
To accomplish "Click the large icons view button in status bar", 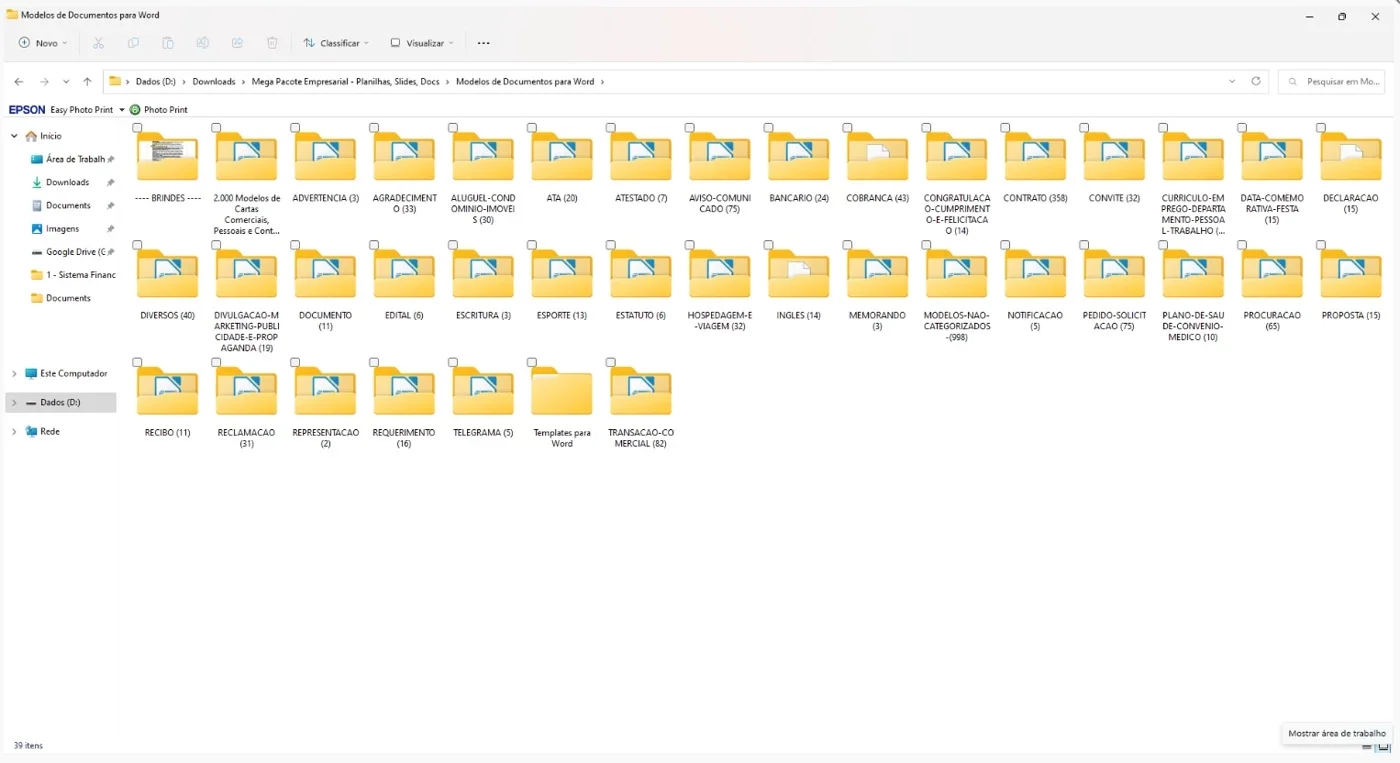I will [x=1384, y=746].
